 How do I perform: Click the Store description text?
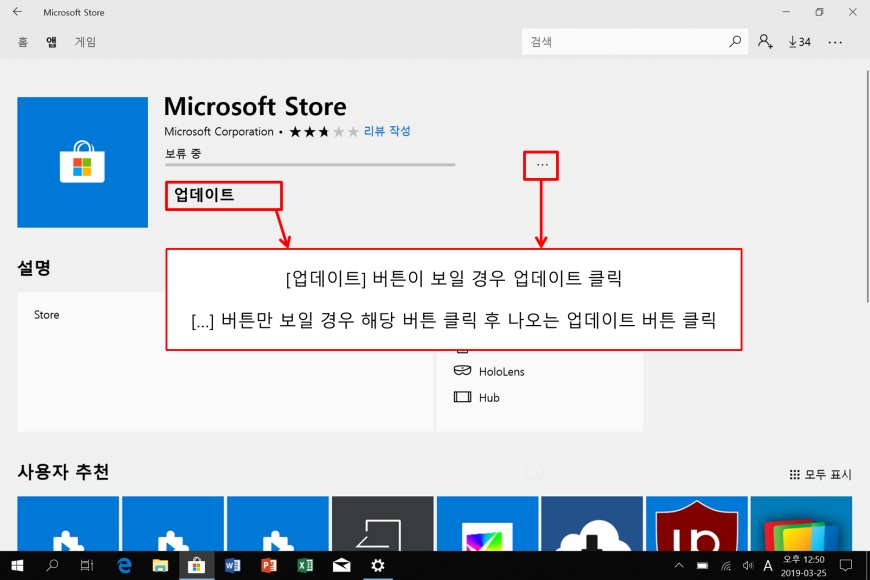[47, 315]
